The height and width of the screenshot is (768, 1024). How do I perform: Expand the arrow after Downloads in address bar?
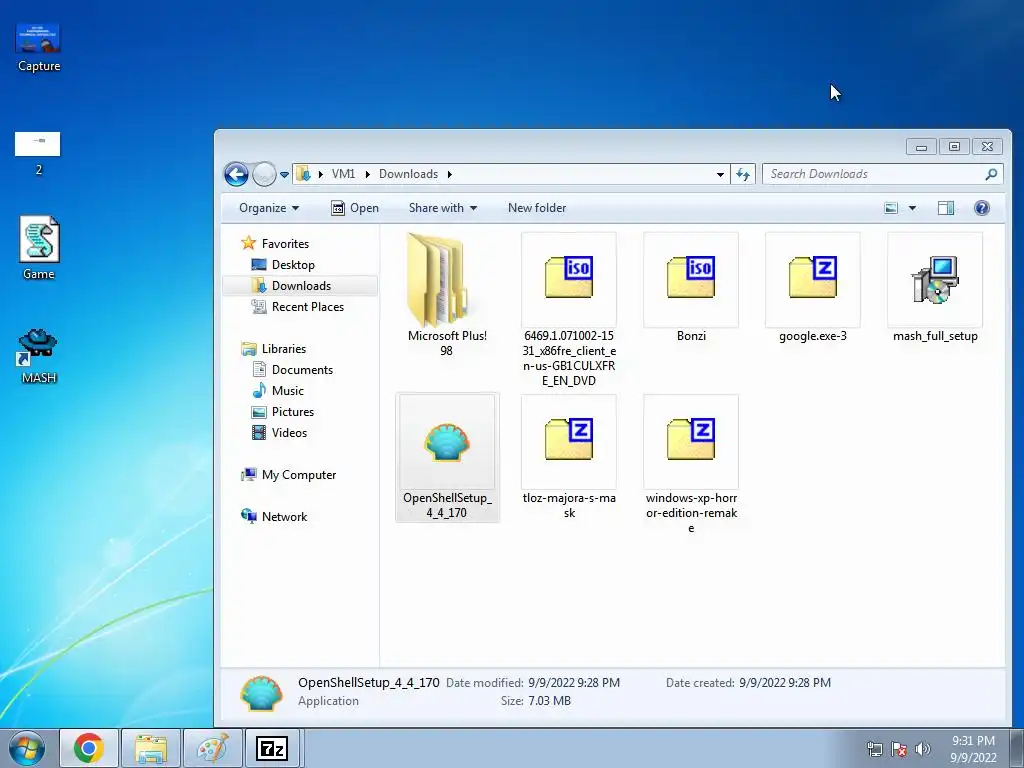pyautogui.click(x=449, y=174)
